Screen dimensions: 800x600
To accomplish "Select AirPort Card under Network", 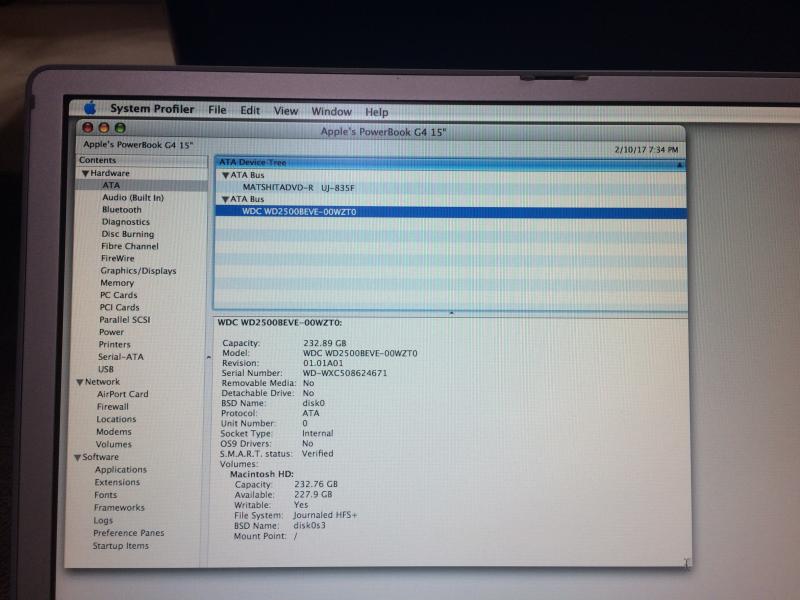I will (122, 394).
